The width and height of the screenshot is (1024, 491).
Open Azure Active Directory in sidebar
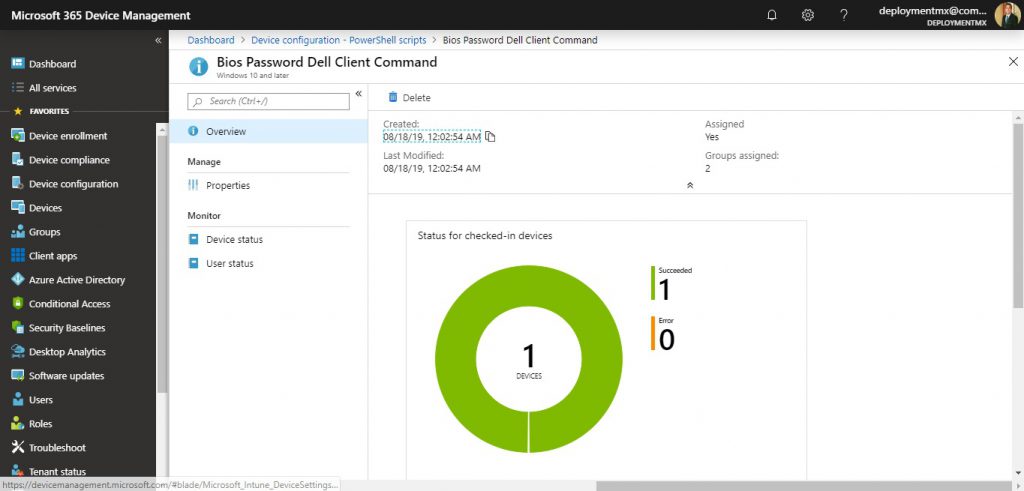[x=76, y=280]
